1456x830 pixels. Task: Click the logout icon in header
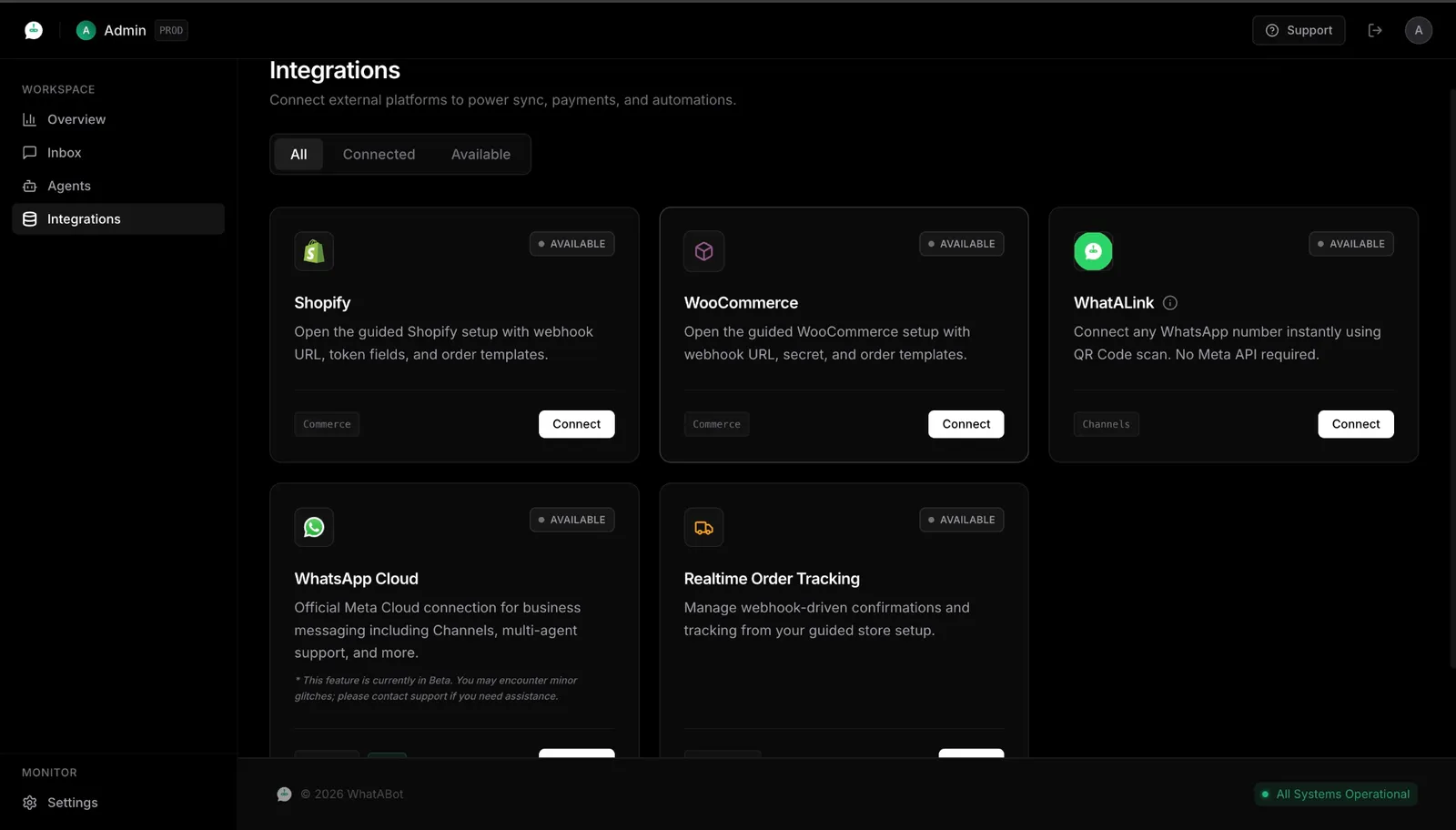pos(1375,30)
